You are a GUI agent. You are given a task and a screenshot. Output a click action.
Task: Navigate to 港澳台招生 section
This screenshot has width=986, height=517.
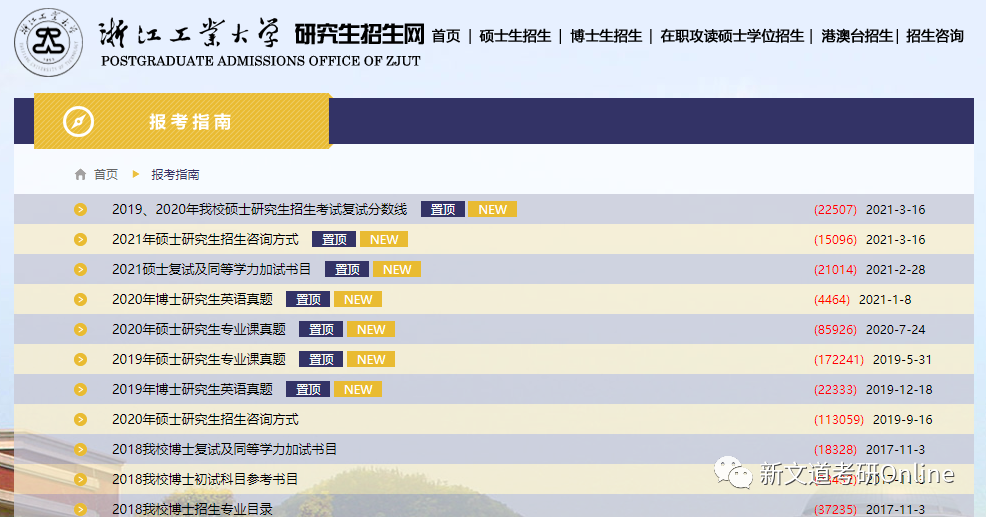(x=857, y=36)
